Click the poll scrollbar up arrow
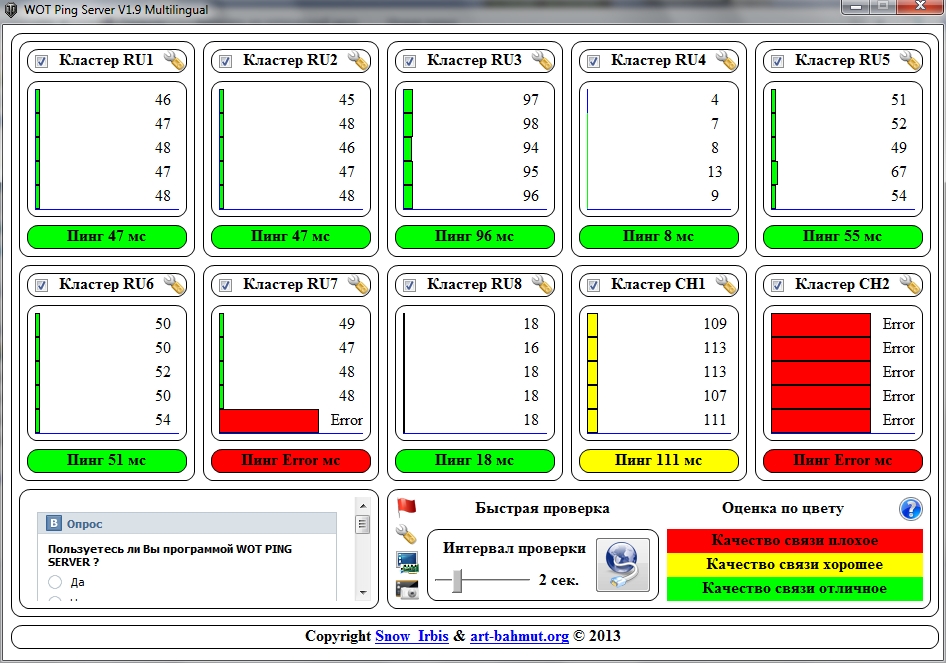 [362, 506]
